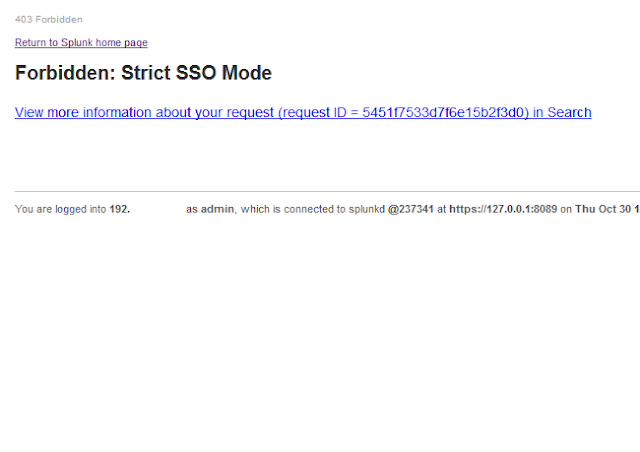The image size is (640, 452).
Task: Select the bold admin username in footer
Action: [217, 209]
